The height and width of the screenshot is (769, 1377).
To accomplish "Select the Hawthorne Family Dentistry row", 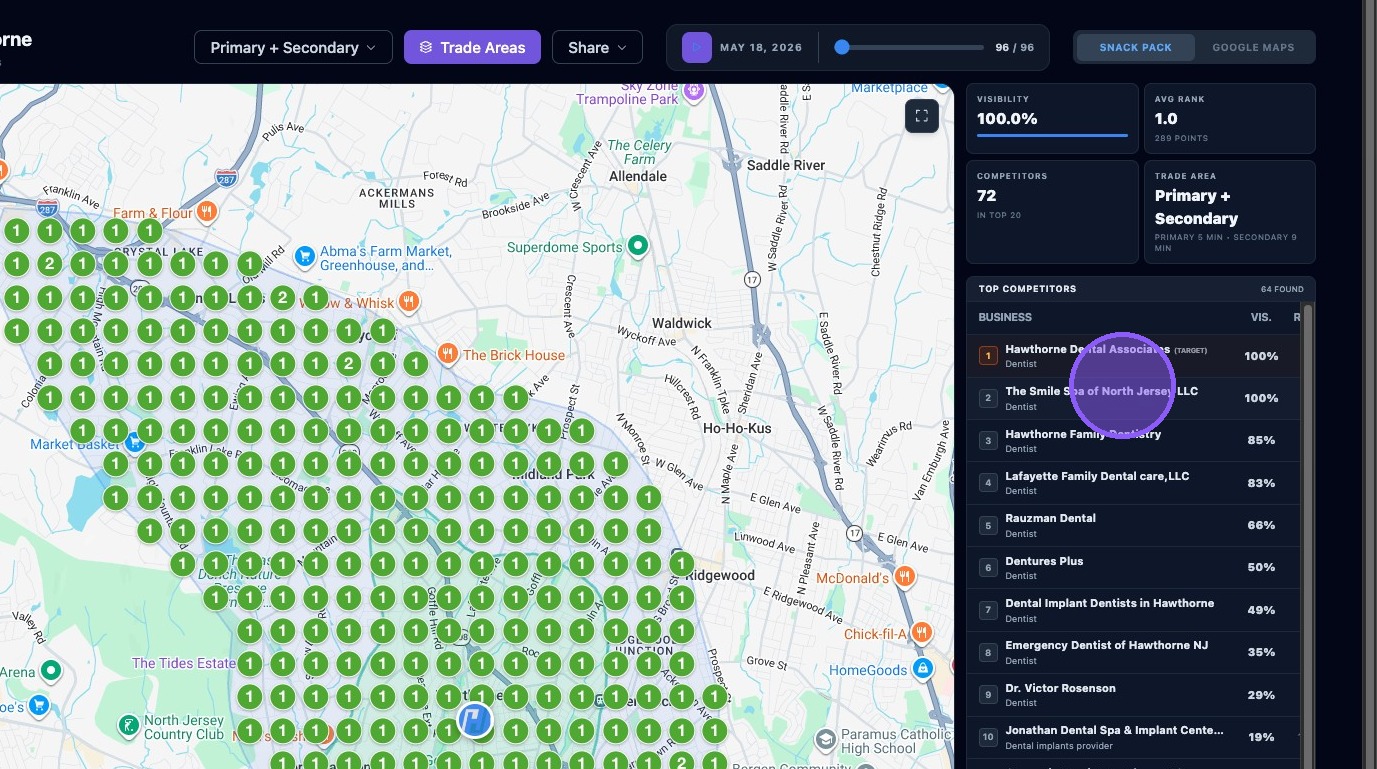I will point(1134,441).
